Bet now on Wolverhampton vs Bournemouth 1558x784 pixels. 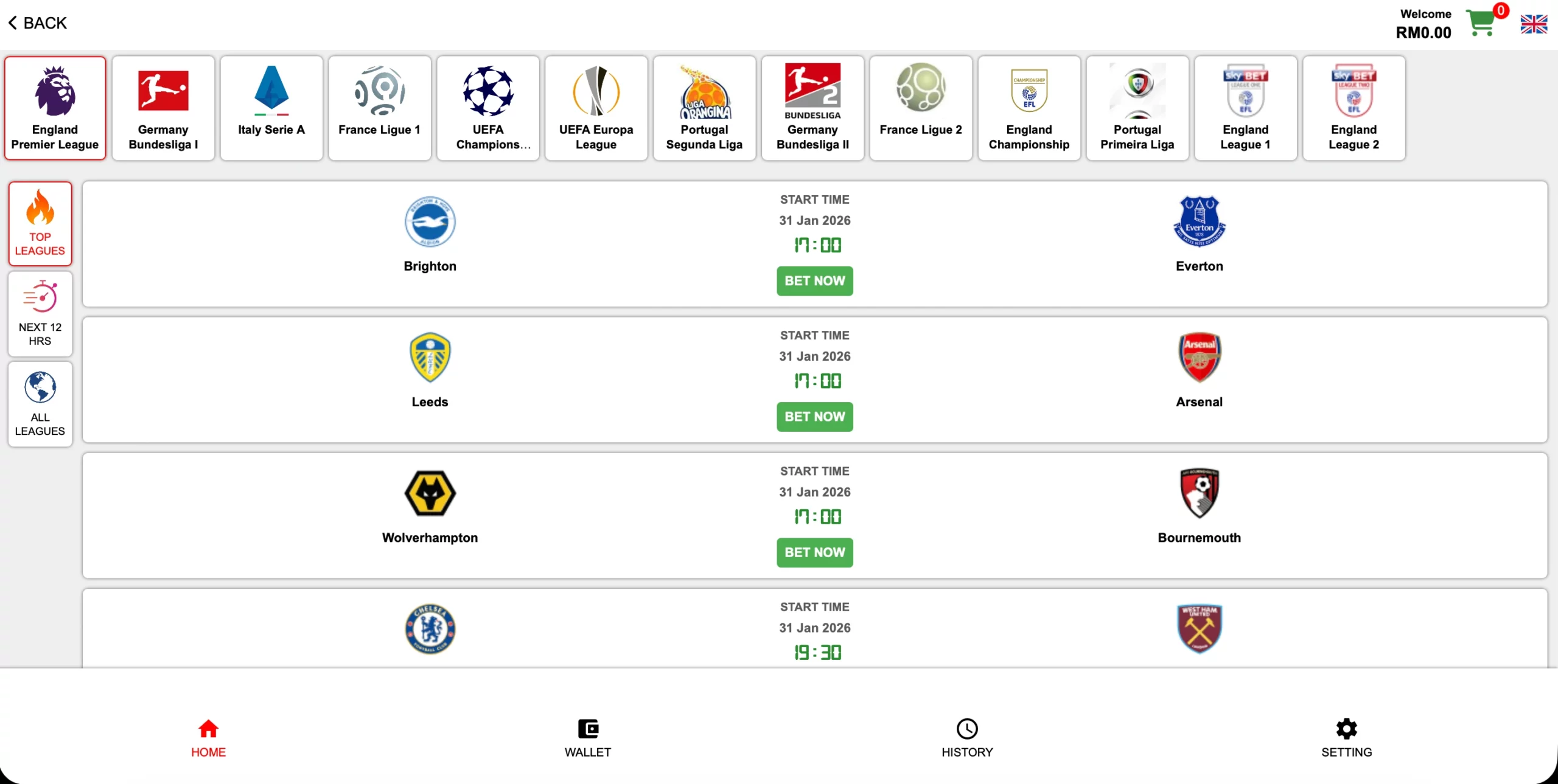(814, 552)
